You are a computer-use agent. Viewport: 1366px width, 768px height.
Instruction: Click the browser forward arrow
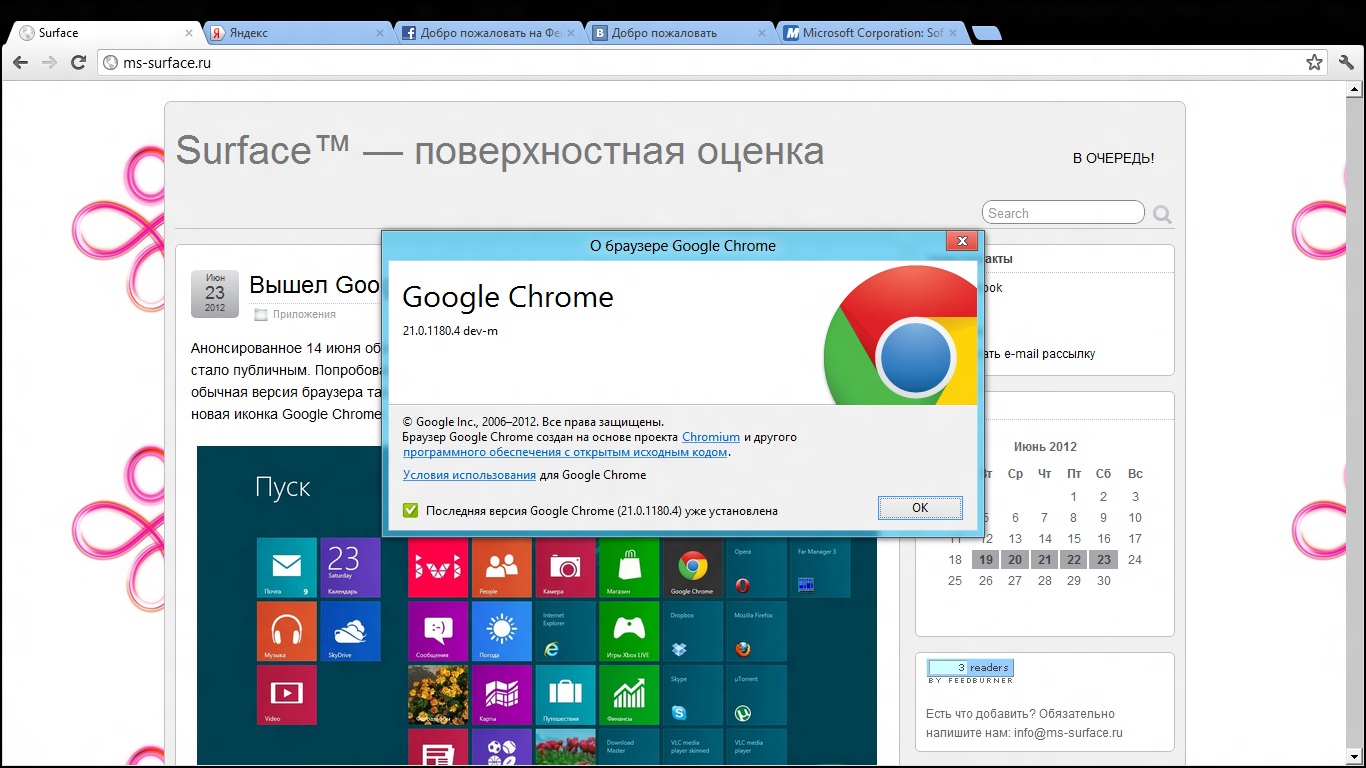(50, 63)
